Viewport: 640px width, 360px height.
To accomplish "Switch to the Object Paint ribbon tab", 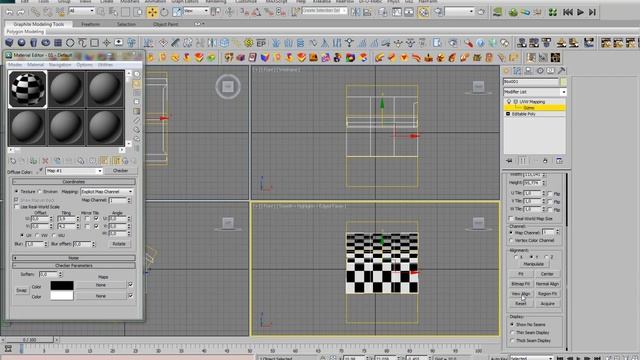I will click(x=165, y=24).
